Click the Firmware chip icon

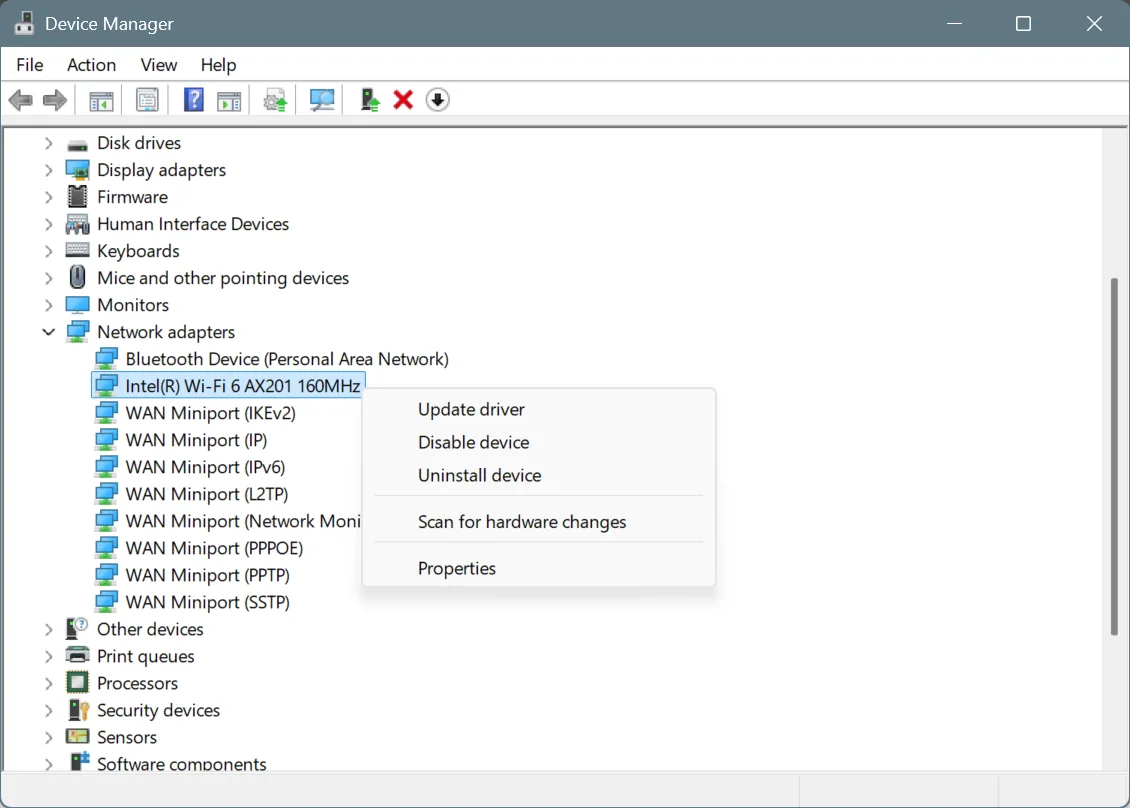point(77,197)
